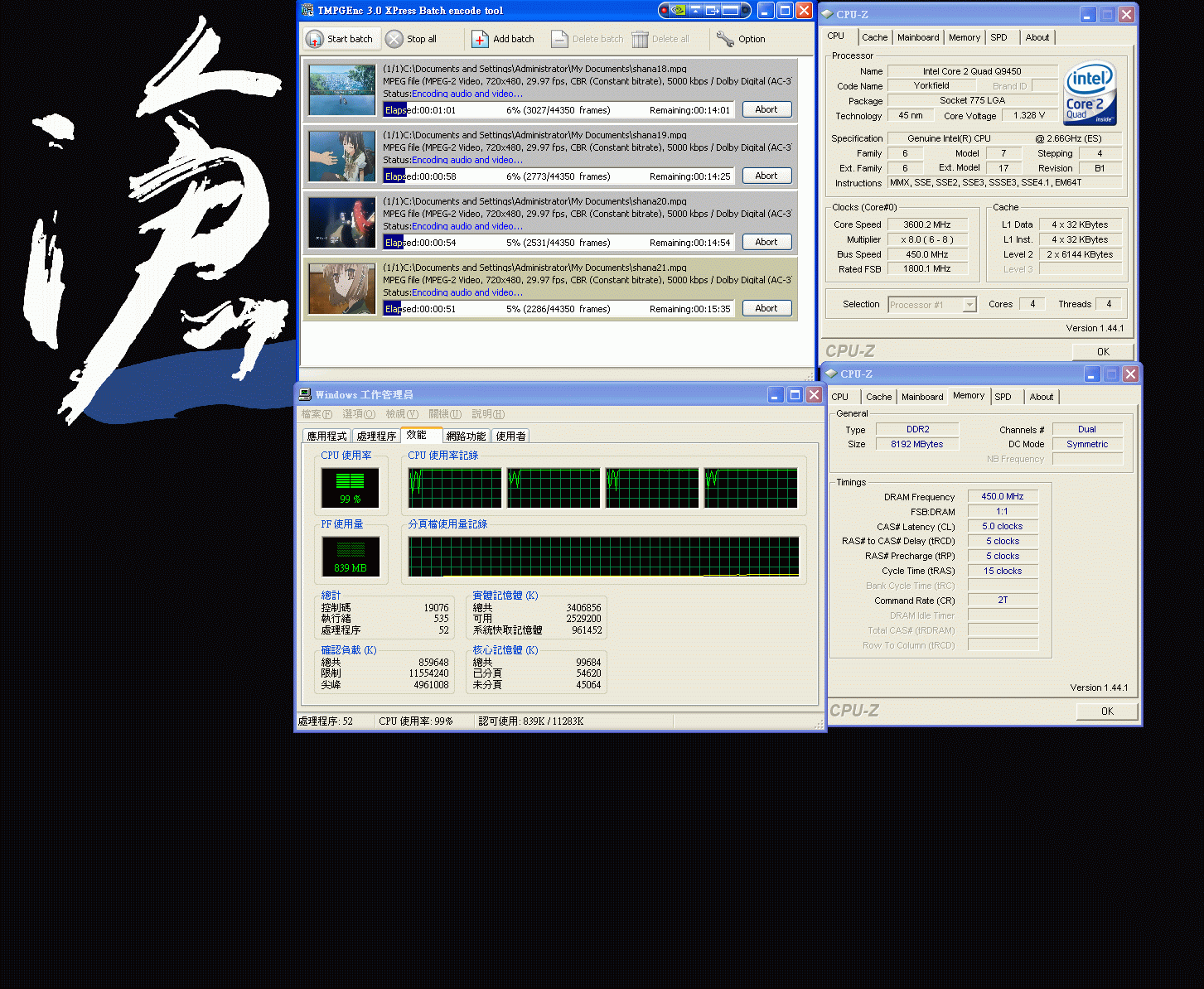1204x989 pixels.
Task: Switch to Cache tab in lower CPU-Z
Action: [x=879, y=397]
